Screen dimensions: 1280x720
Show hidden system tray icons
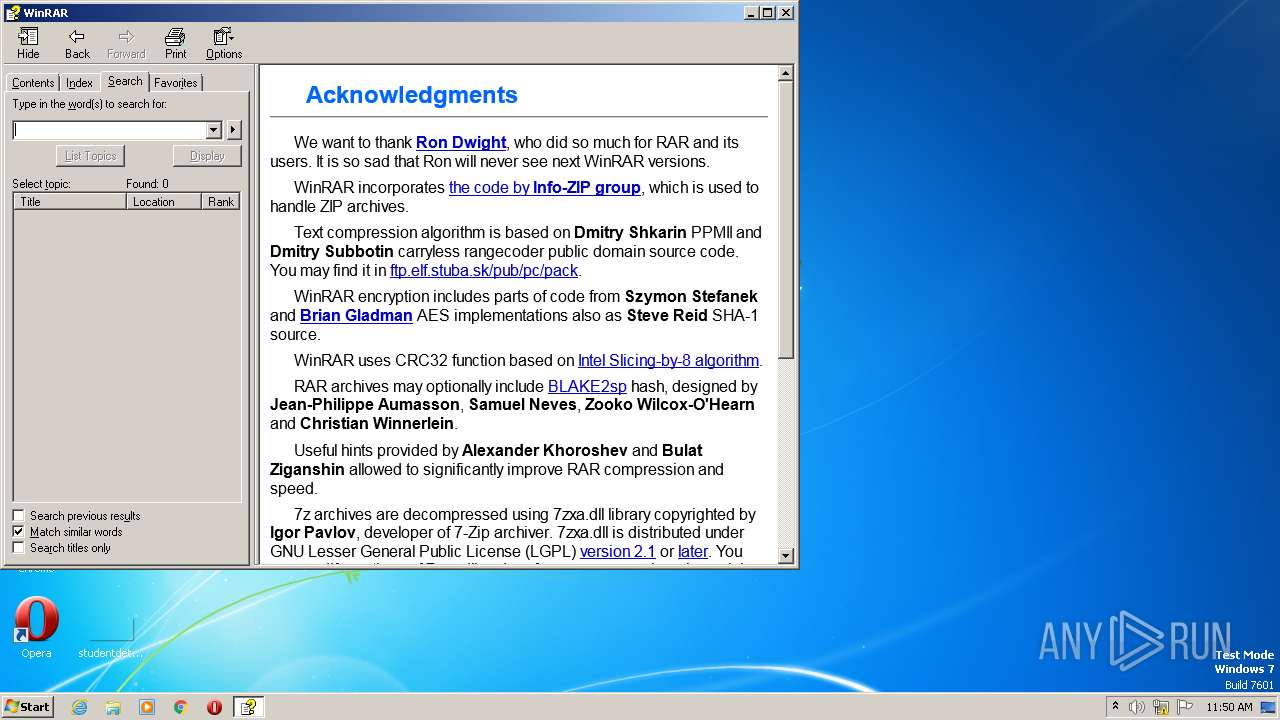tap(1115, 707)
